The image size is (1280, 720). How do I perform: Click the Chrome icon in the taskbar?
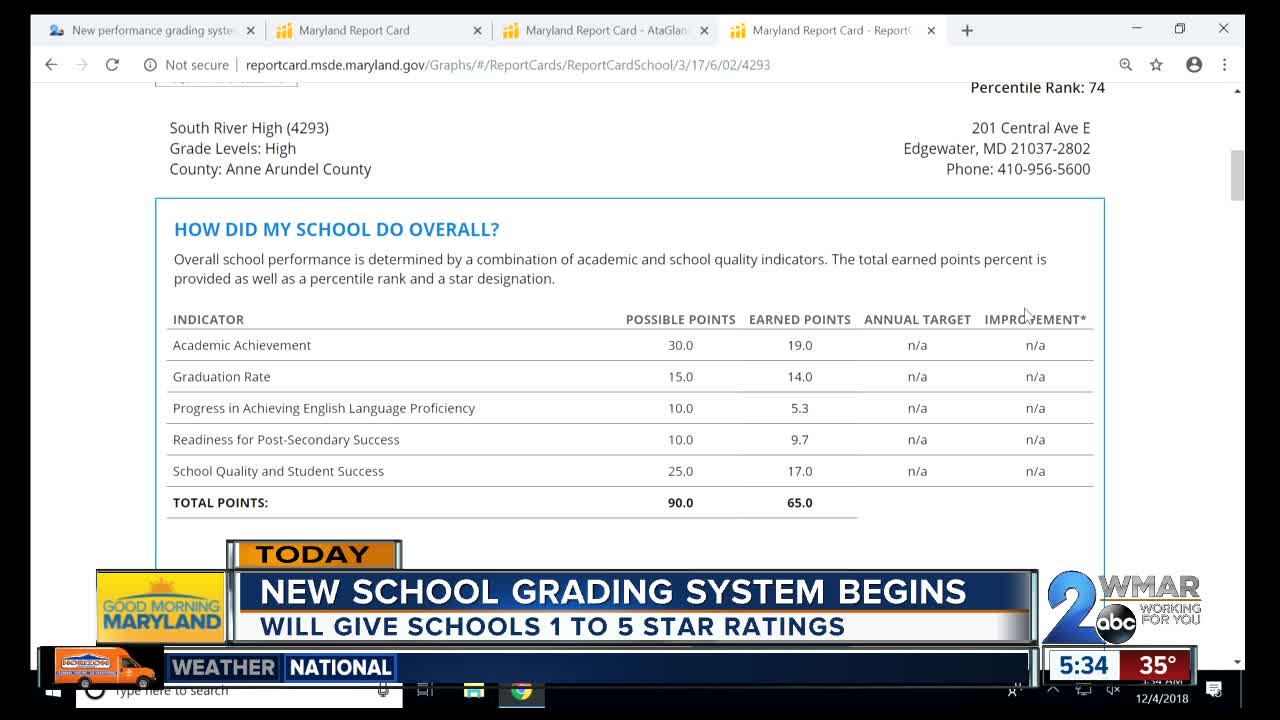coord(521,690)
